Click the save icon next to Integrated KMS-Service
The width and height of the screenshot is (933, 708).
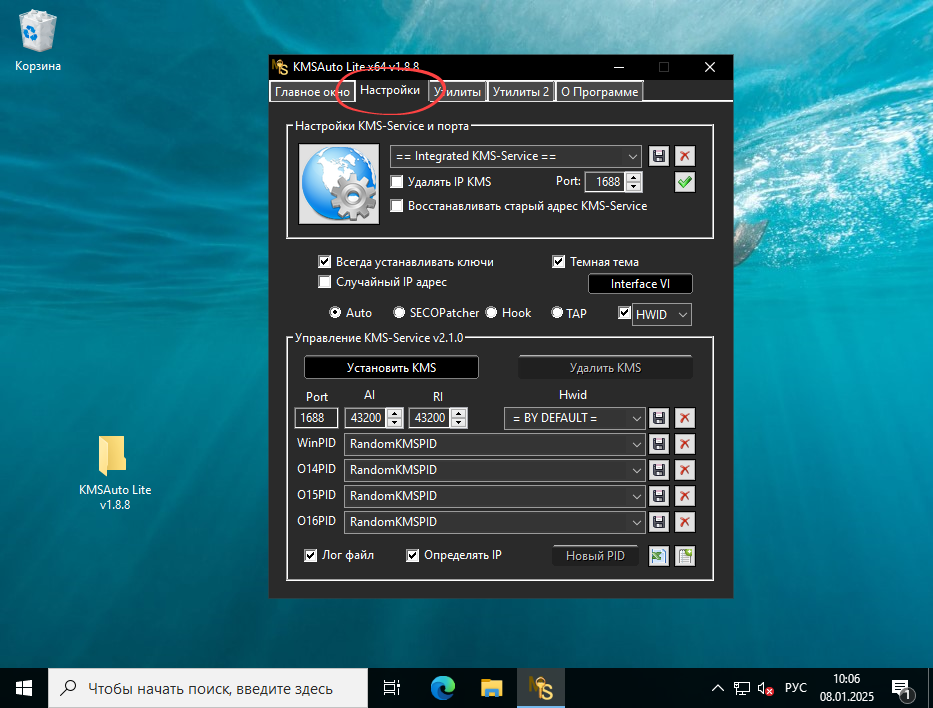tap(659, 156)
